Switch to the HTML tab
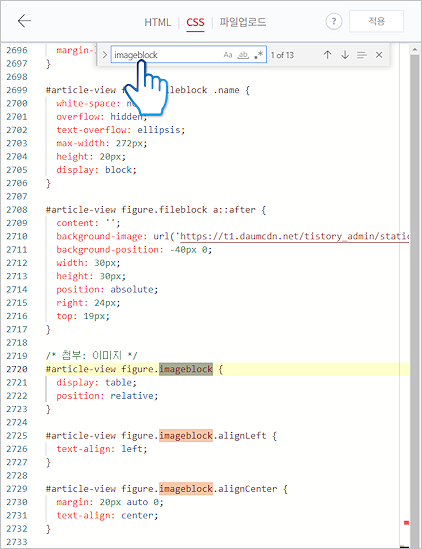This screenshot has width=422, height=549. tap(158, 22)
